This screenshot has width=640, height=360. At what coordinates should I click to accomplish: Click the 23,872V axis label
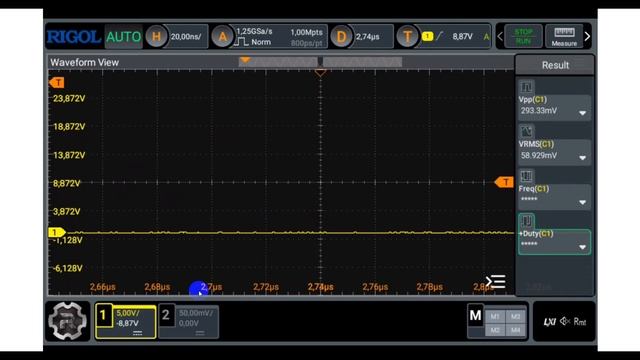tap(69, 98)
